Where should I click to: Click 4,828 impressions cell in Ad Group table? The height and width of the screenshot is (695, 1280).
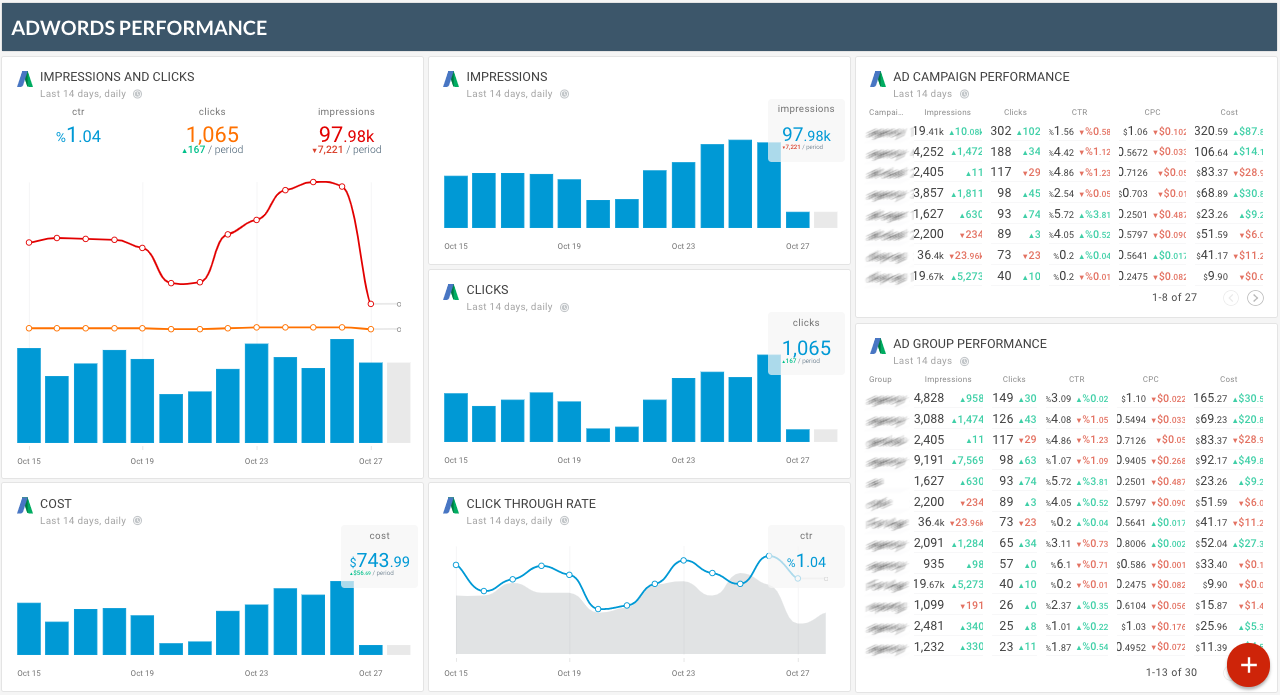click(929, 398)
